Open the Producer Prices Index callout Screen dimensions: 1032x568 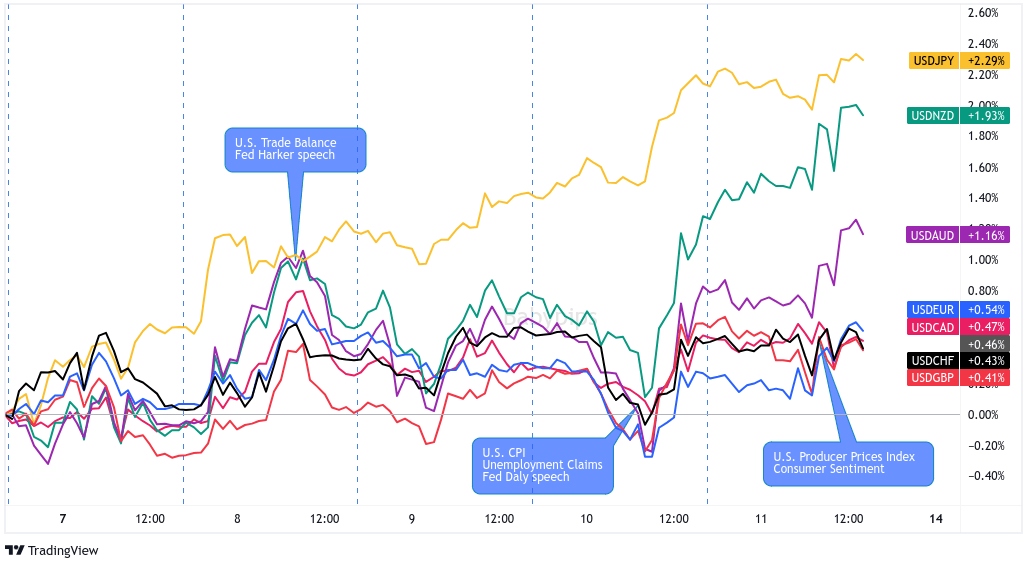point(847,463)
